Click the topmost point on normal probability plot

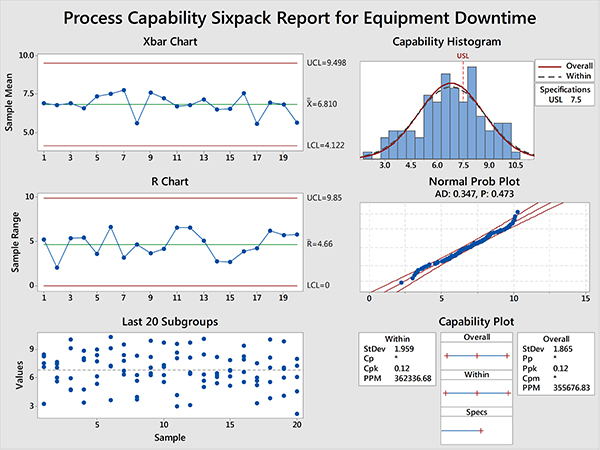click(518, 212)
